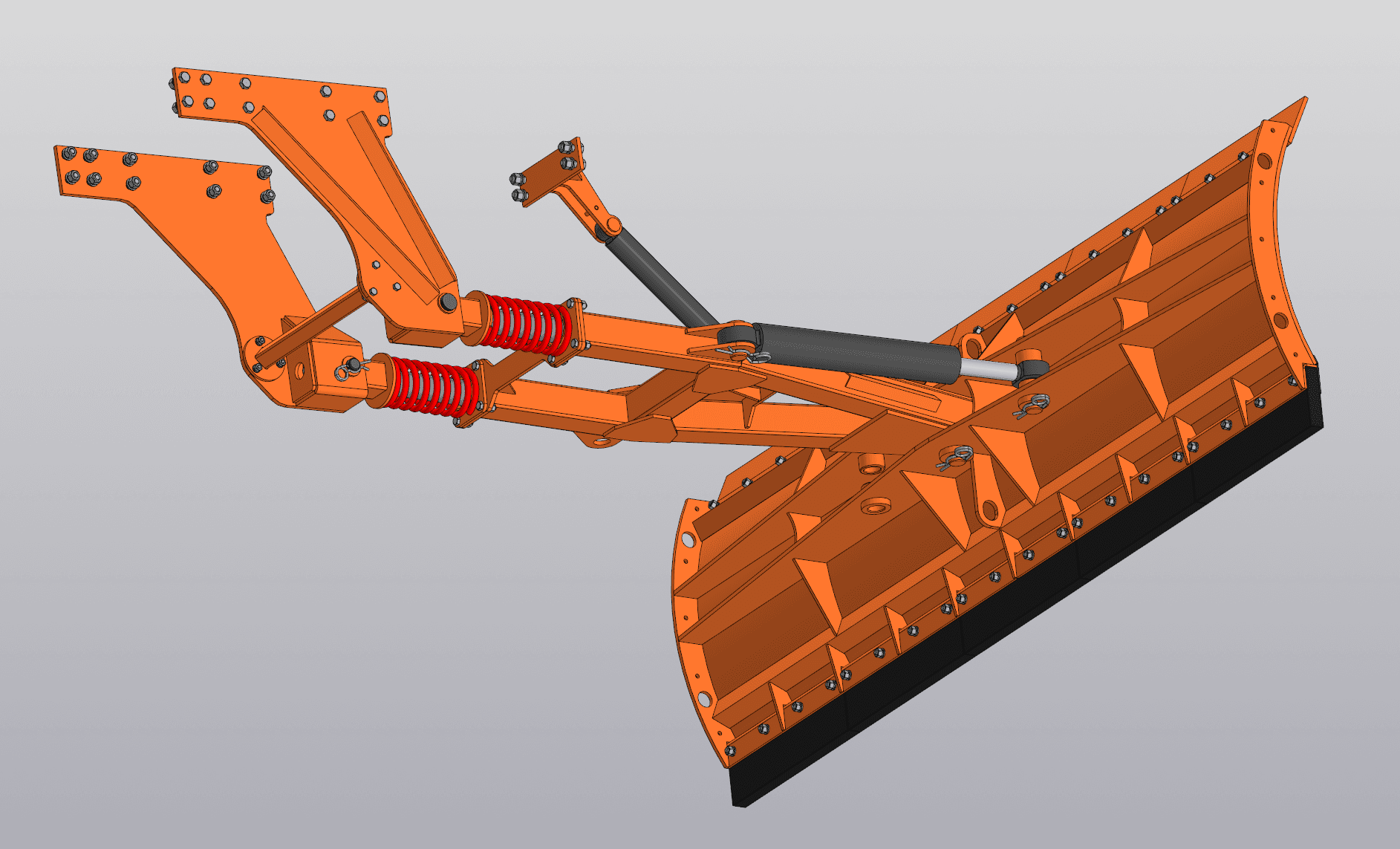
Task: Click the rod-end eye at the blade
Action: 1033,369
